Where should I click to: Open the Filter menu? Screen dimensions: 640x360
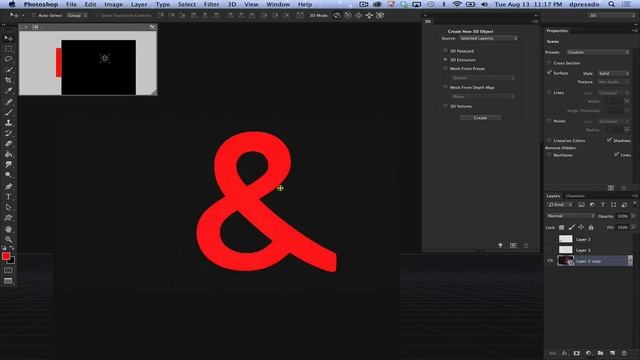211,4
